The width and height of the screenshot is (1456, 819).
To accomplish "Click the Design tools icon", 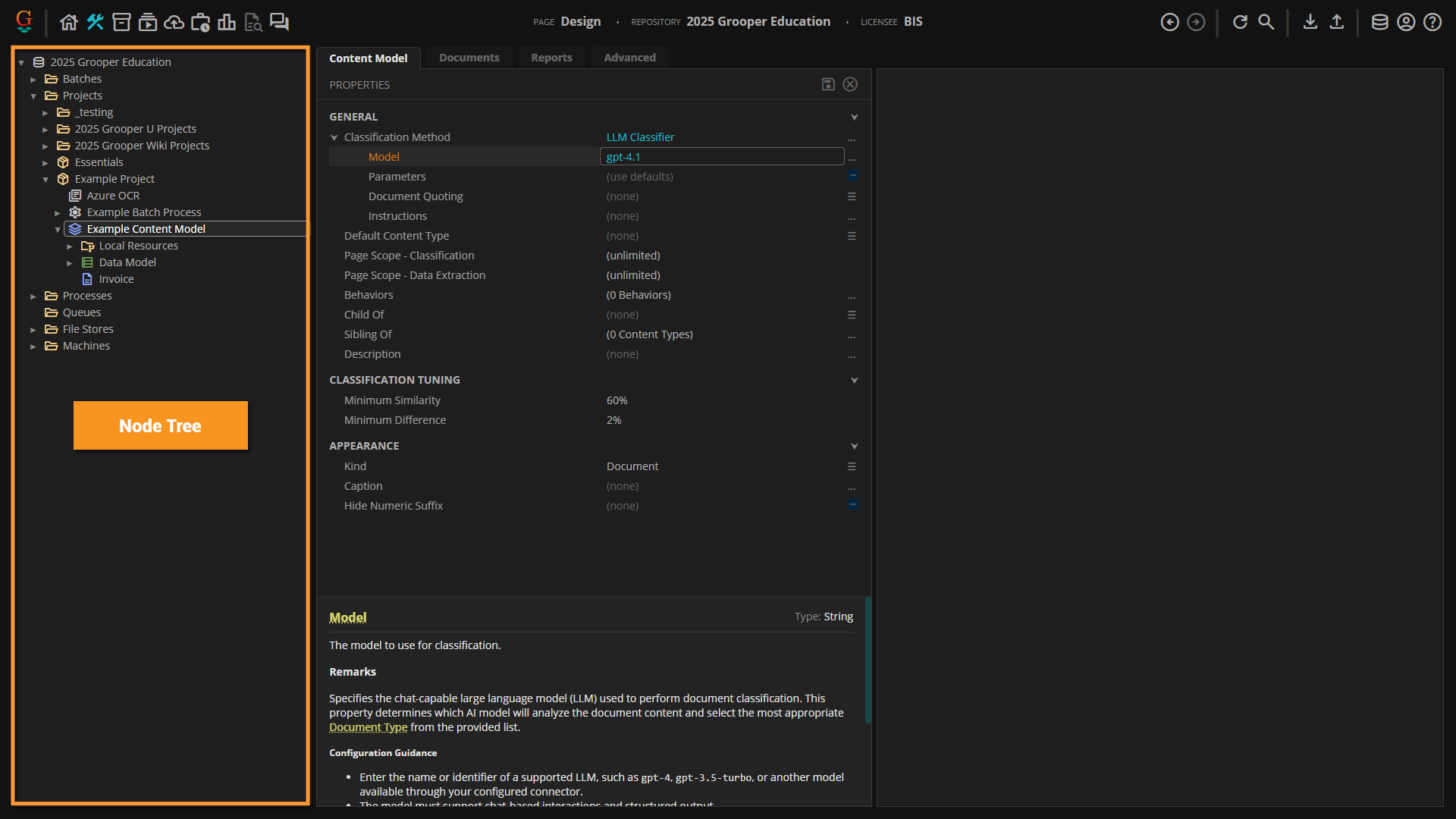I will point(95,22).
